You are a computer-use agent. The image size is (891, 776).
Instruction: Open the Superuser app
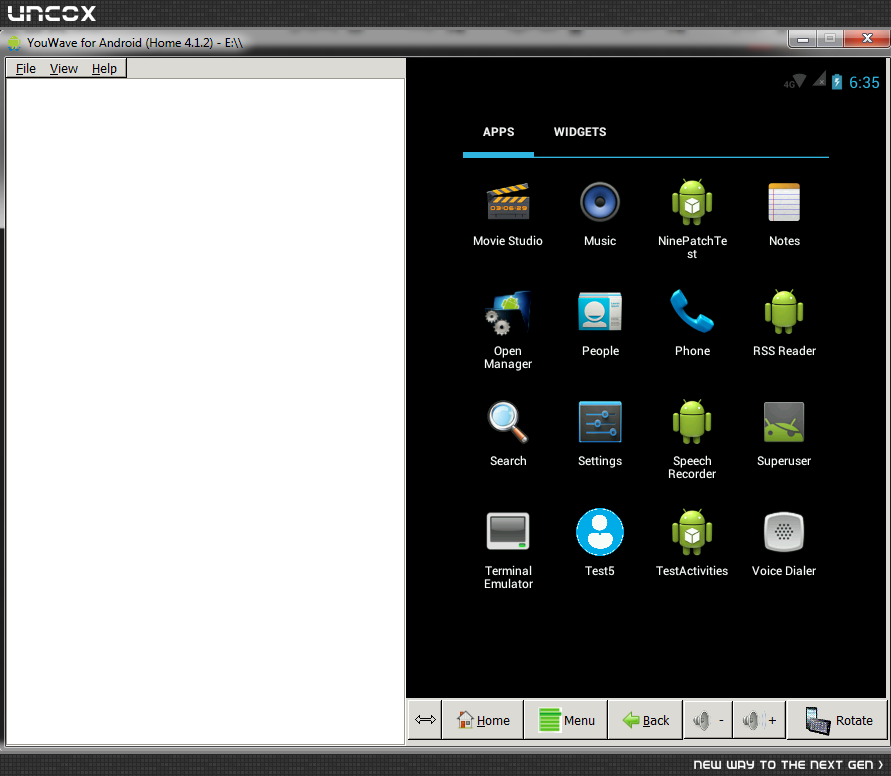click(784, 434)
